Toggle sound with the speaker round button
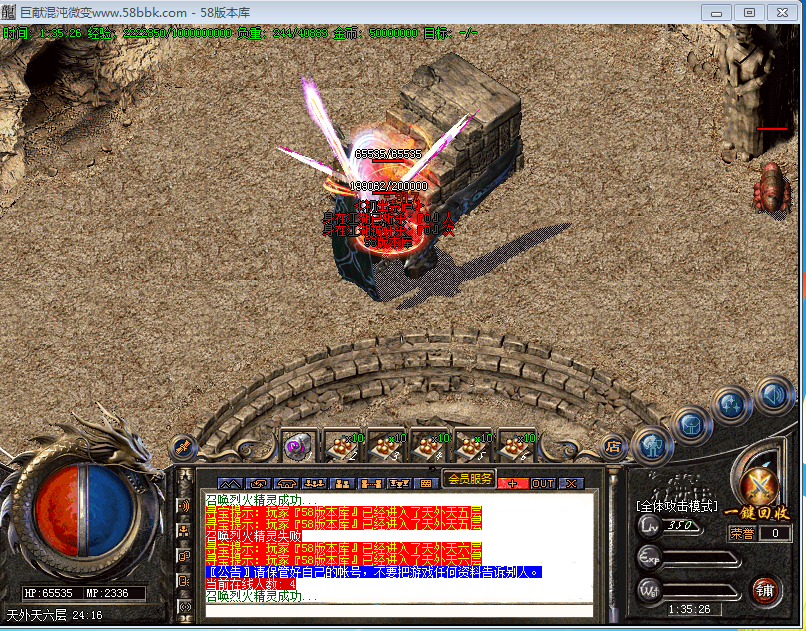The height and width of the screenshot is (631, 806). coord(773,394)
